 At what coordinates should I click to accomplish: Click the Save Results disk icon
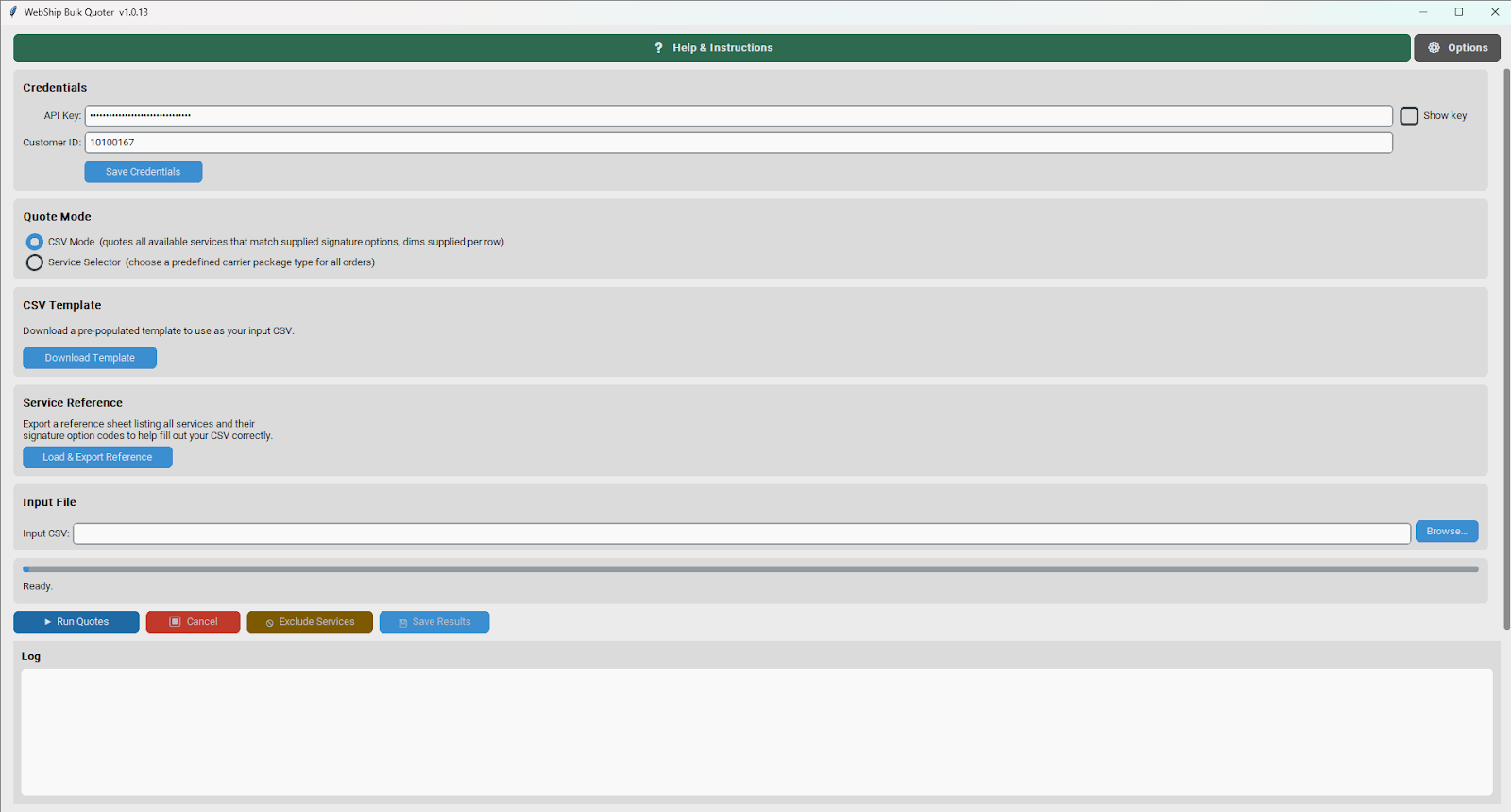tap(403, 623)
